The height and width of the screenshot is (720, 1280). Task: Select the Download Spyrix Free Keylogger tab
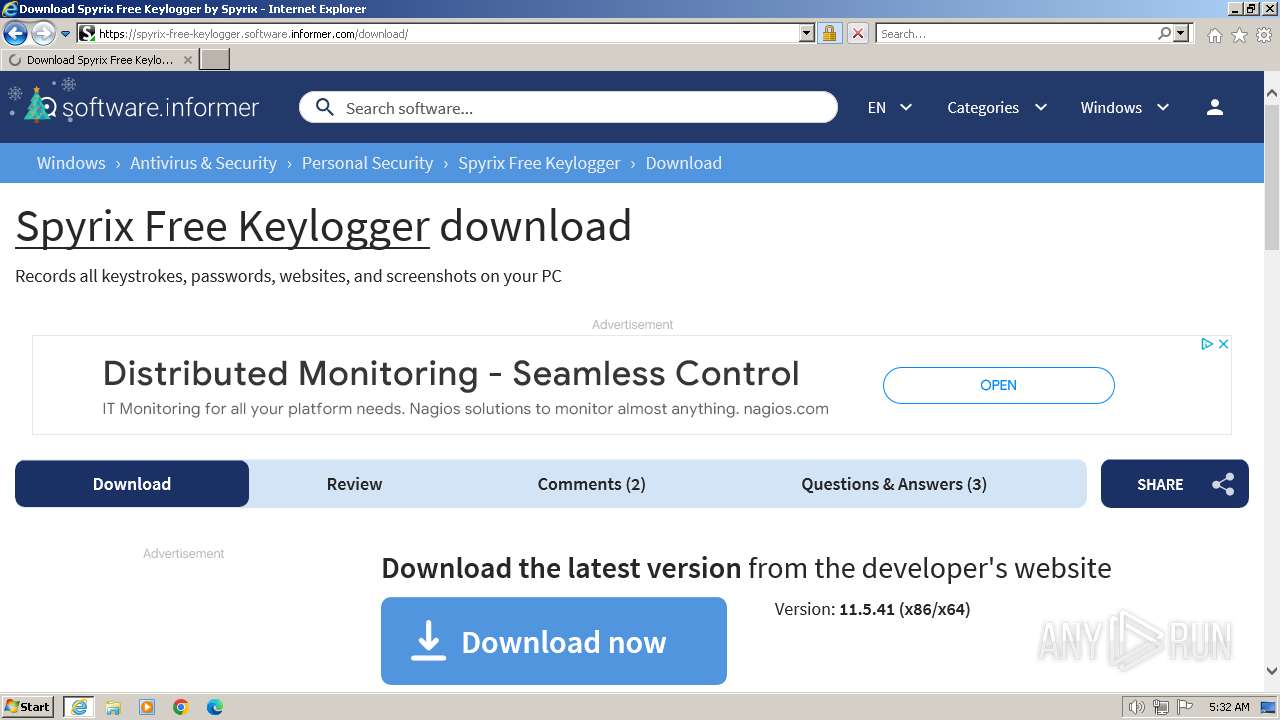[99, 60]
